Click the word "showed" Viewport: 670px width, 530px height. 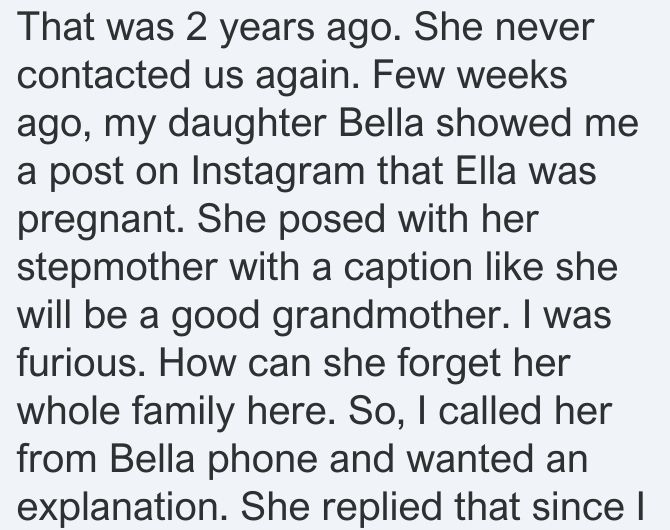click(x=503, y=123)
